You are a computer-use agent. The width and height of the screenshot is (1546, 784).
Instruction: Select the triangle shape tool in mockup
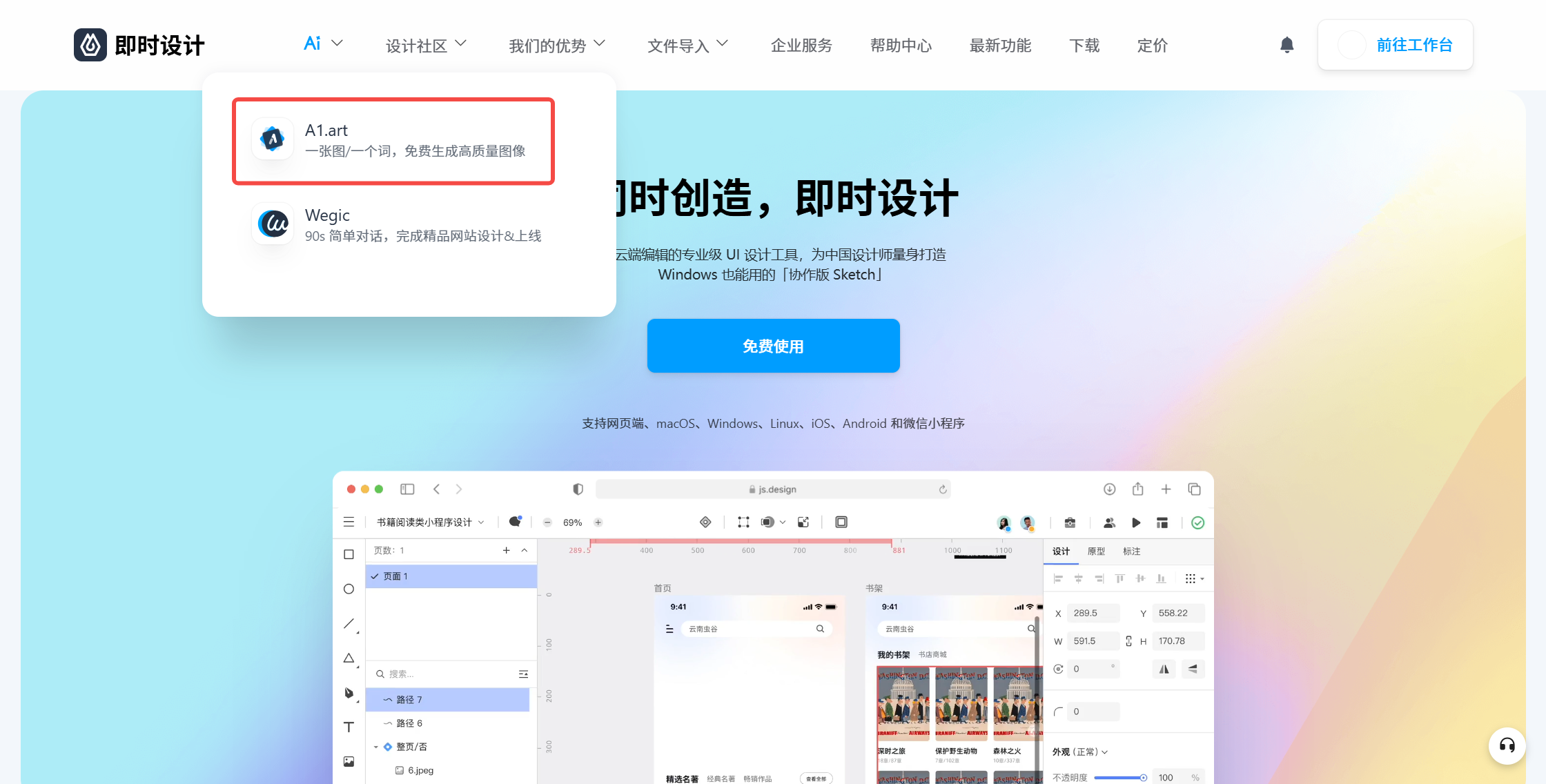(349, 658)
